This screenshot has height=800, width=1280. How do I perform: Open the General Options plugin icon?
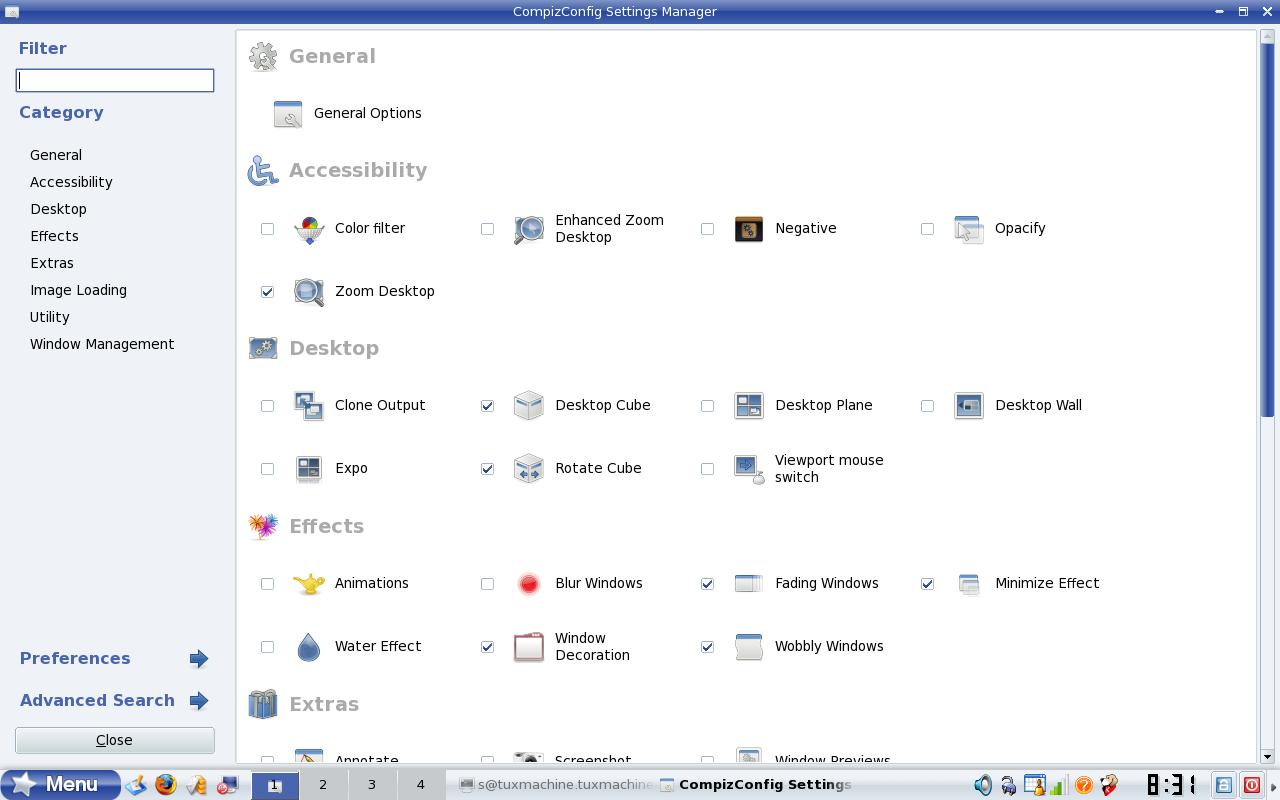[288, 114]
